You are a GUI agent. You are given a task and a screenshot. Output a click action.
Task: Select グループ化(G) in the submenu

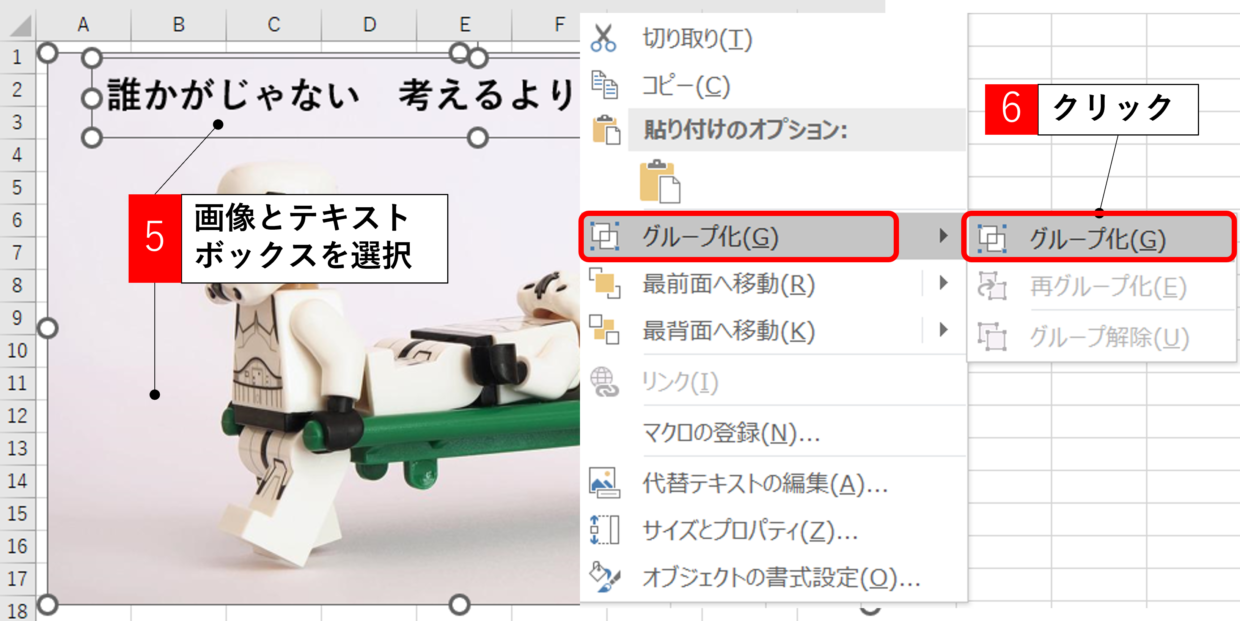[x=1098, y=238]
